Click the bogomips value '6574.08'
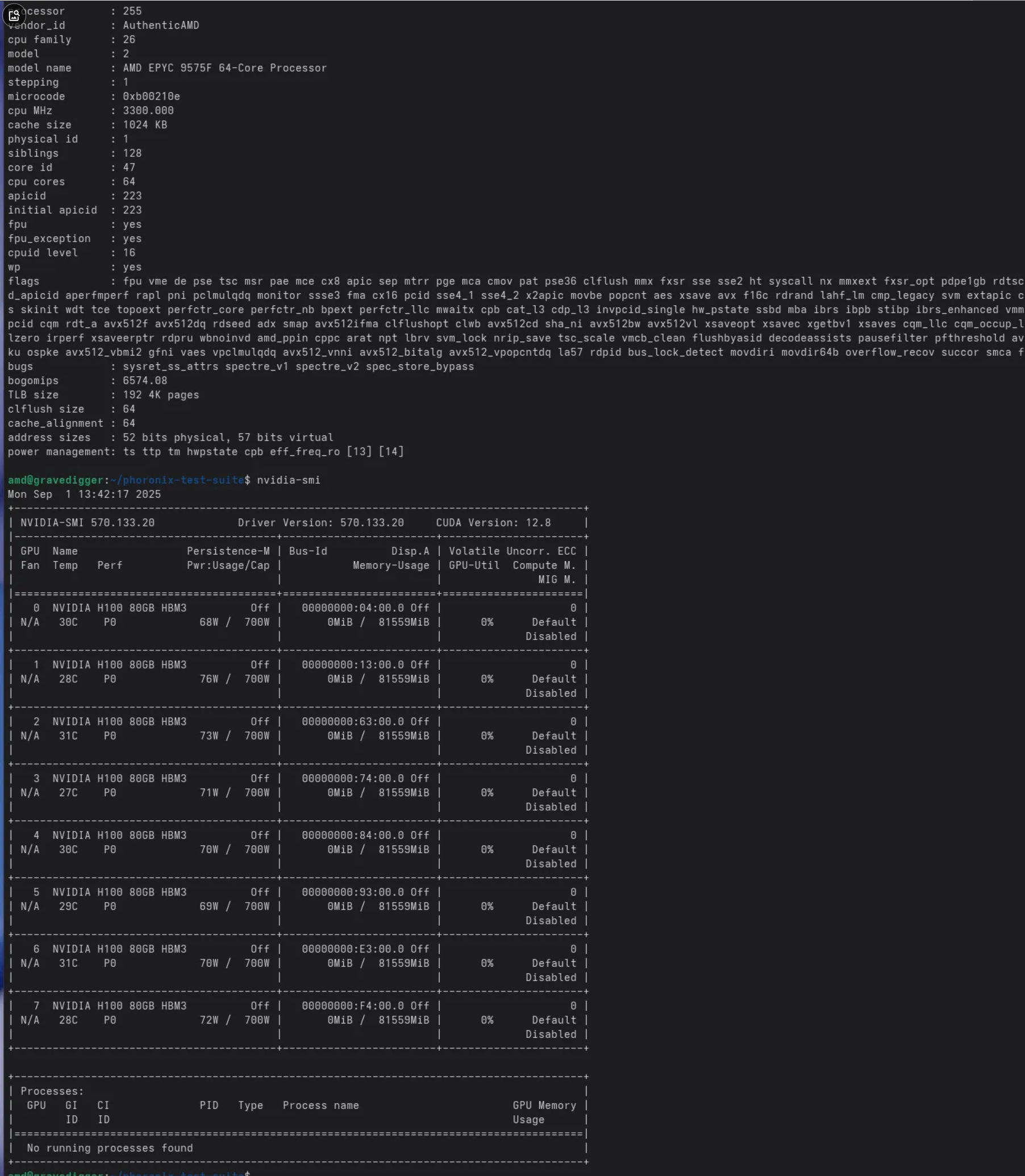1025x1176 pixels. tap(145, 381)
